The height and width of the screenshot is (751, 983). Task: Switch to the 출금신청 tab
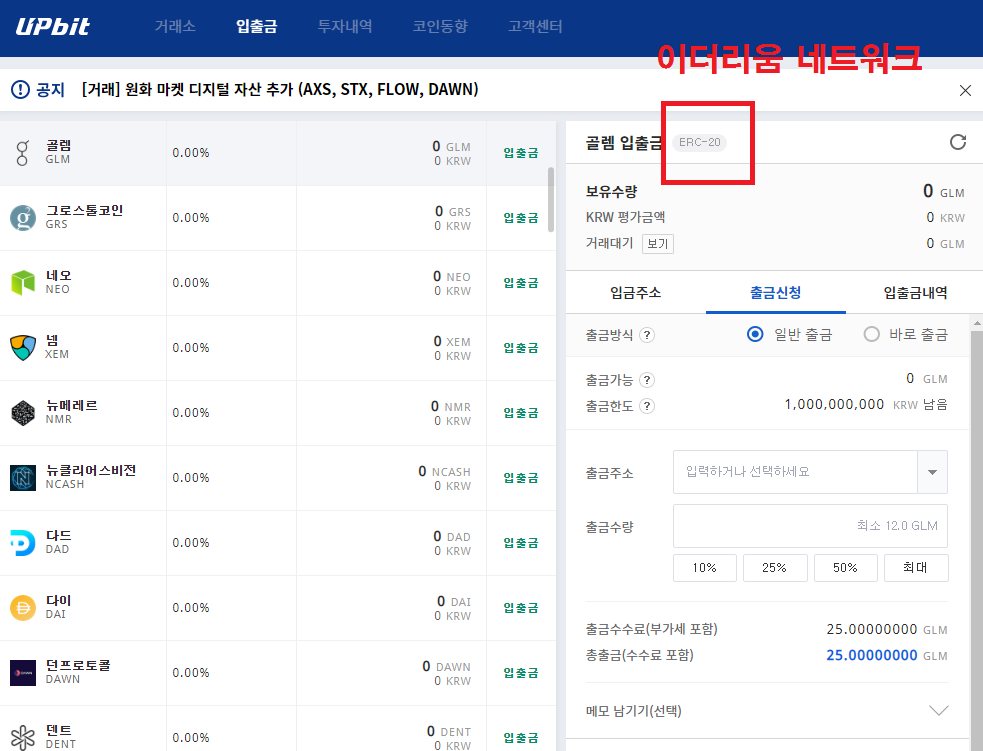pyautogui.click(x=775, y=293)
